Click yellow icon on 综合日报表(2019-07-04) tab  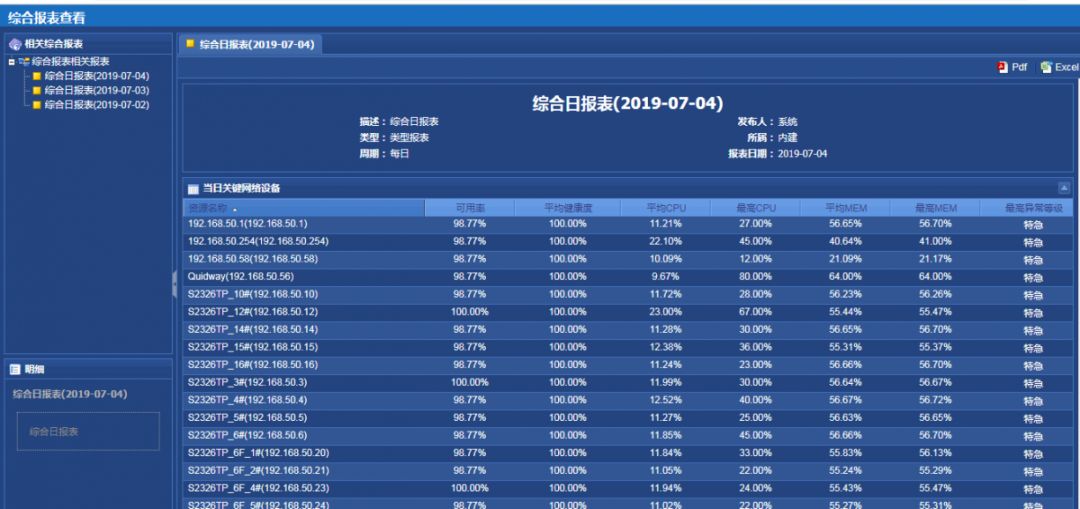190,44
